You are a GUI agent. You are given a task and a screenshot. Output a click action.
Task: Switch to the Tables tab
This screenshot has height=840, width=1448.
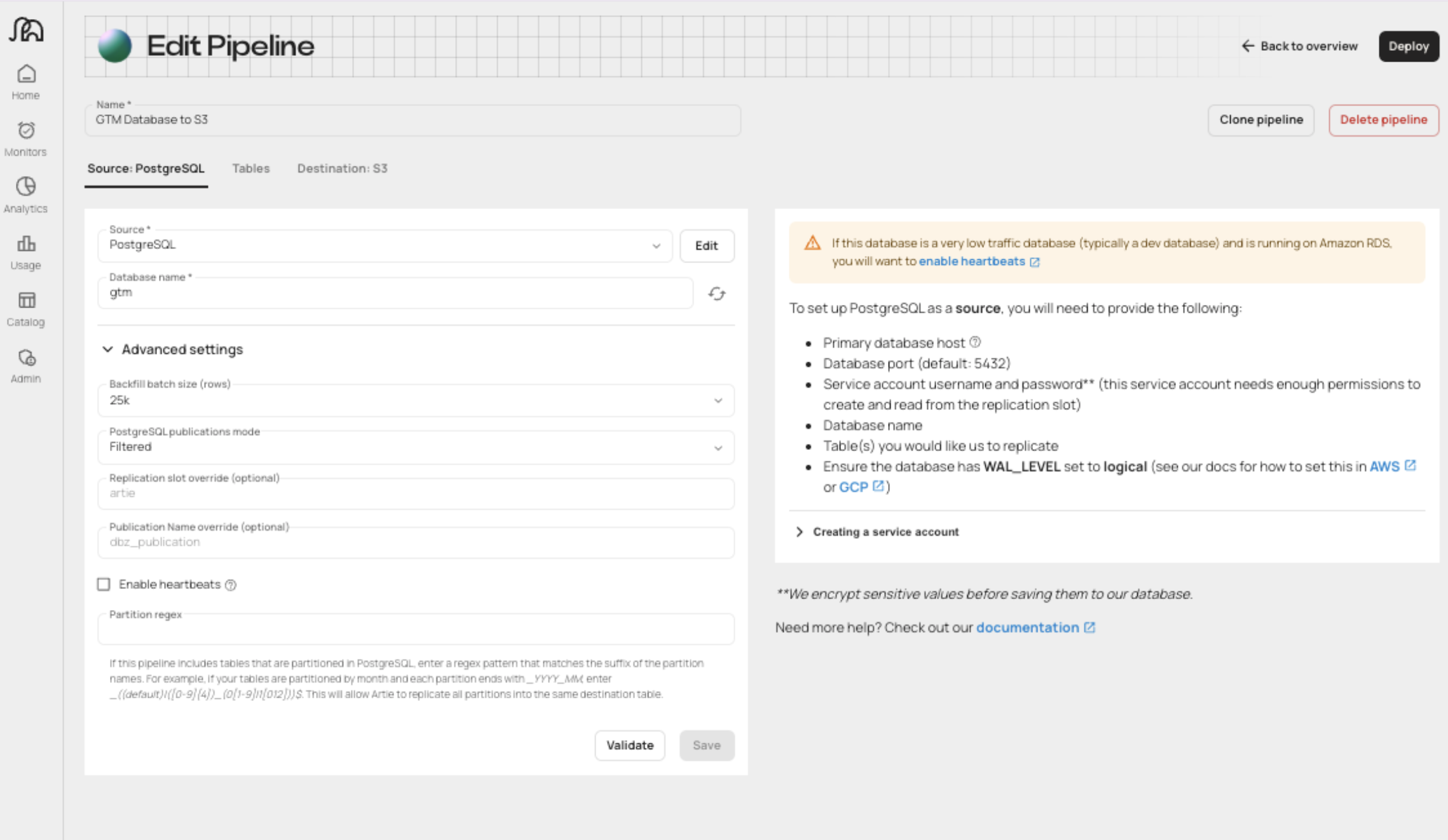(x=250, y=168)
